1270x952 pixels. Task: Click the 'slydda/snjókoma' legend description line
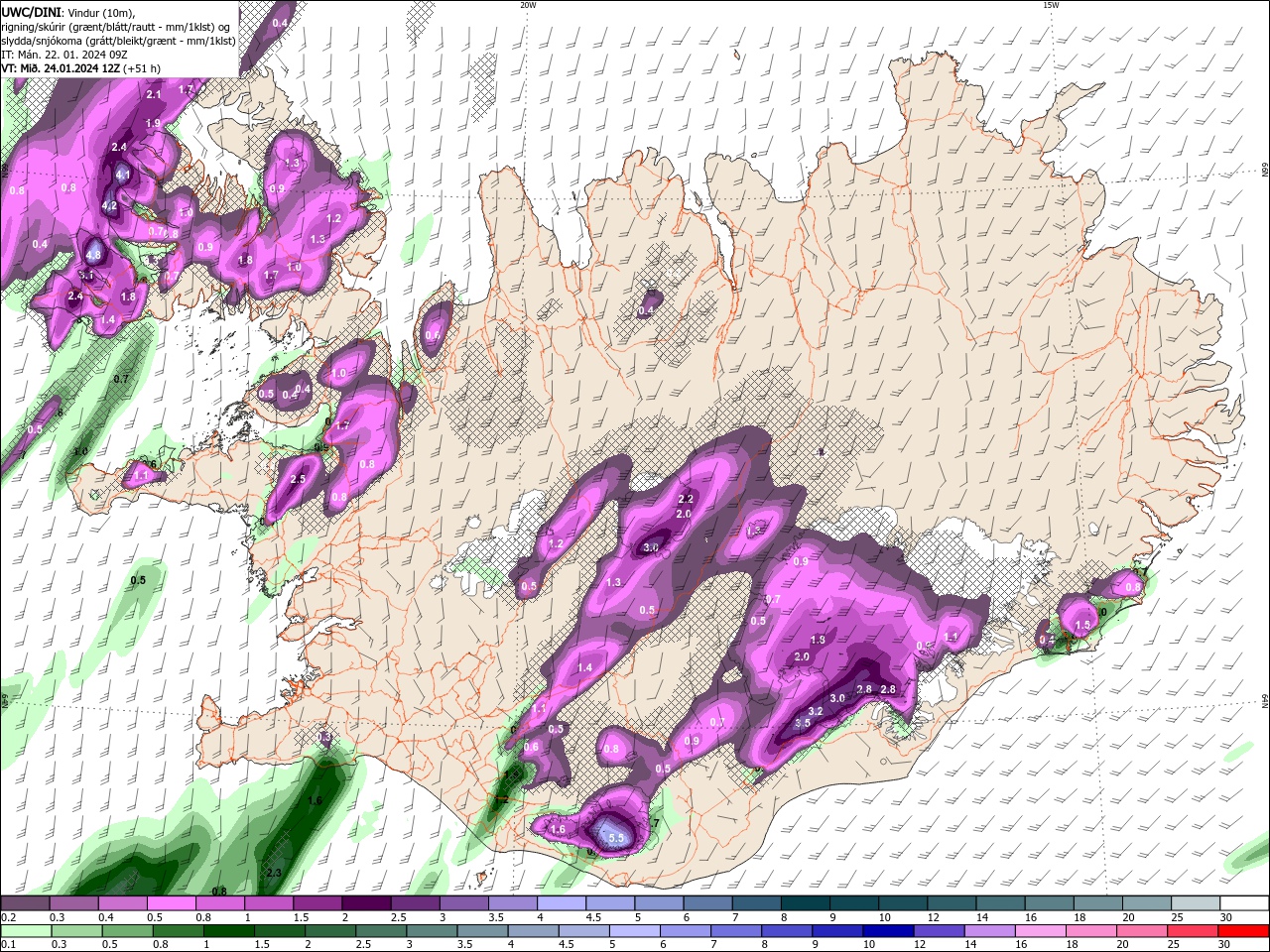118,41
